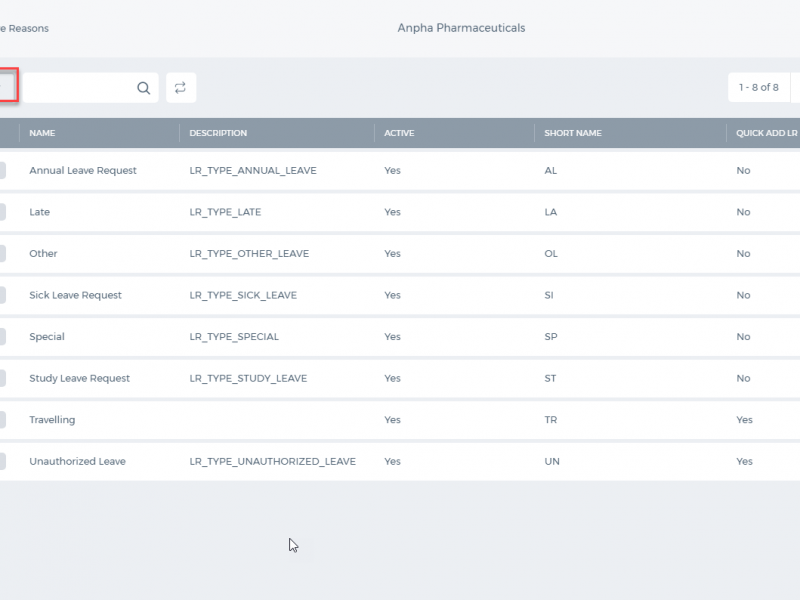Open the Sick Leave Request entry
800x600 pixels.
pyautogui.click(x=76, y=295)
